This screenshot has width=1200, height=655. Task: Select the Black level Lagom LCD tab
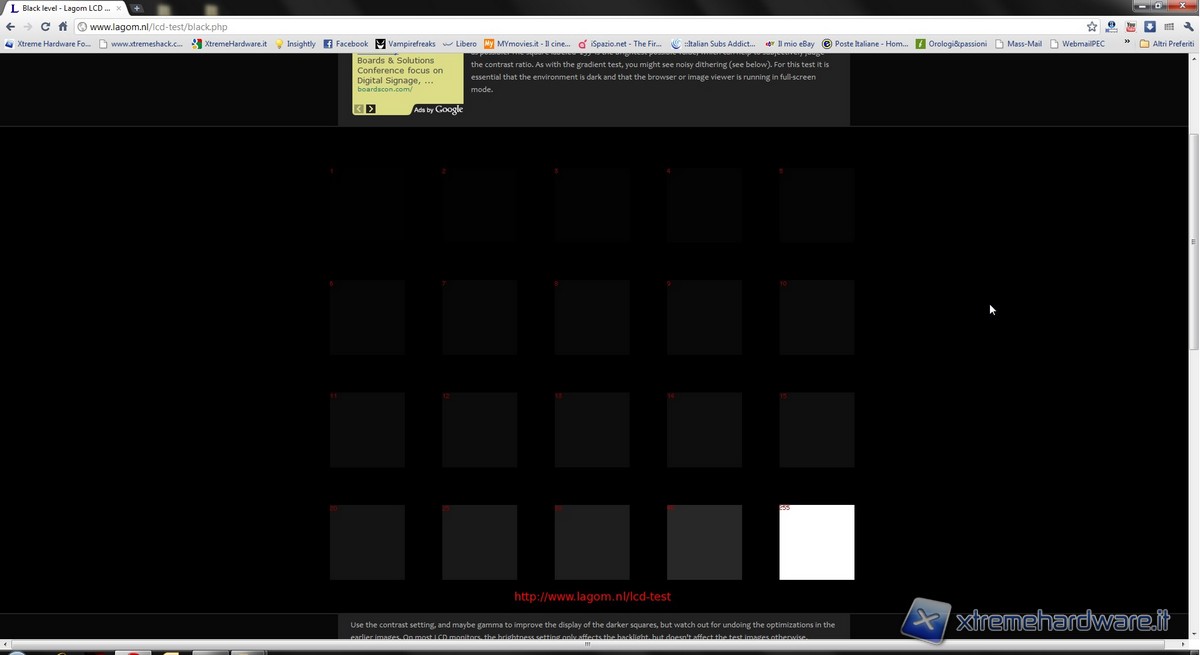coord(62,8)
